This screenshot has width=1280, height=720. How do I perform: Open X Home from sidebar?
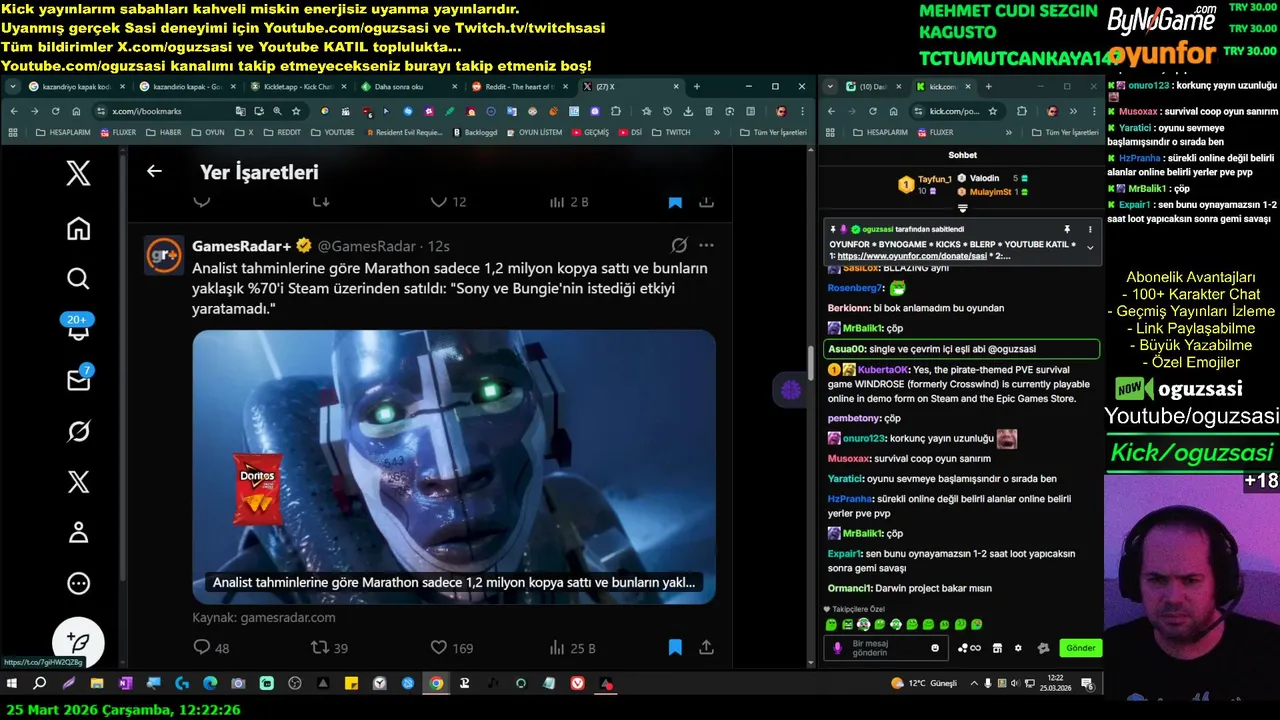click(78, 229)
